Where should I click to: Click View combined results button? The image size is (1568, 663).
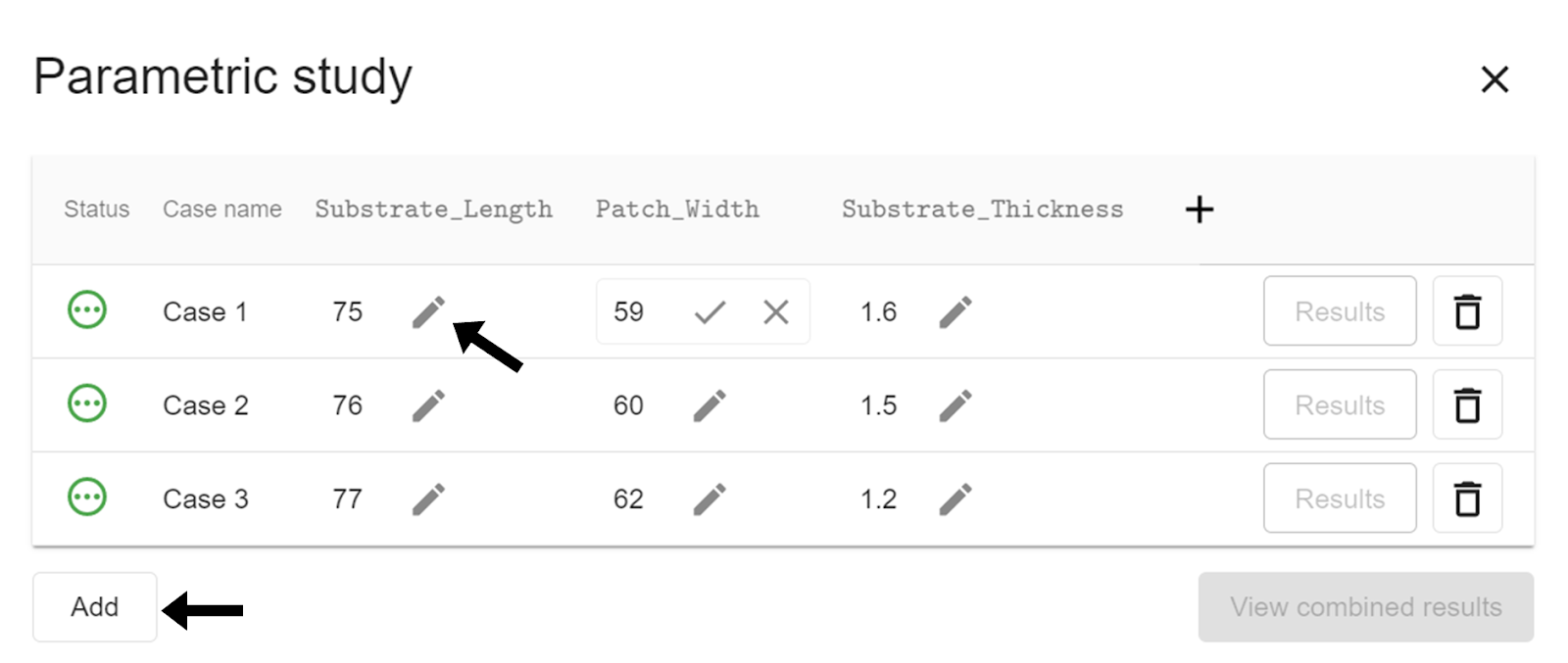click(1365, 607)
